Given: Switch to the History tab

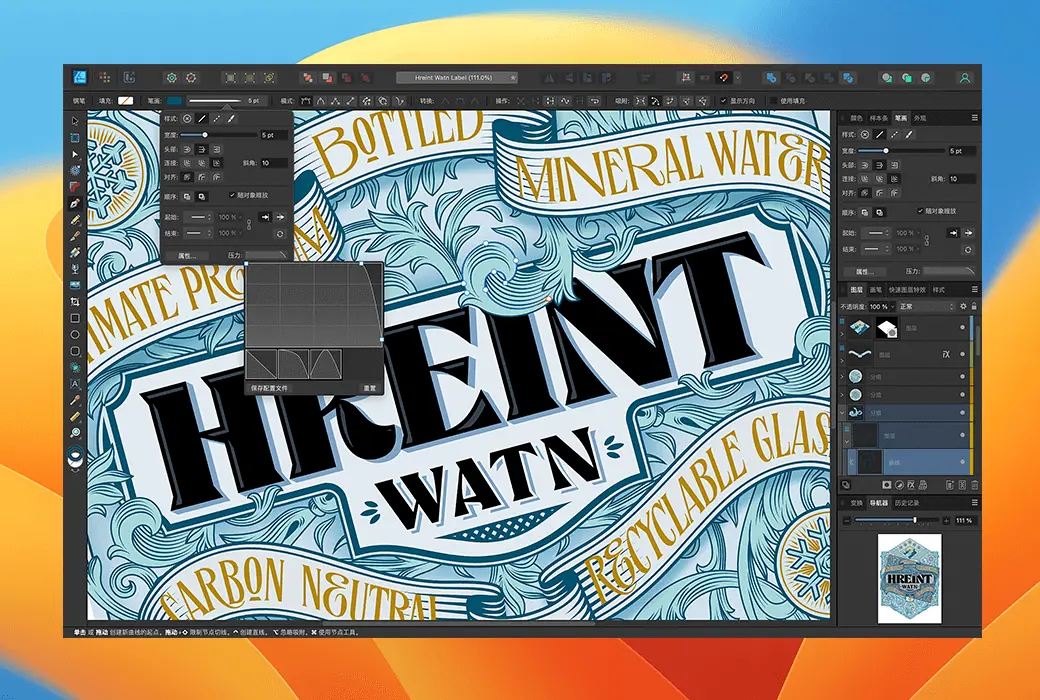Looking at the screenshot, I should point(906,503).
